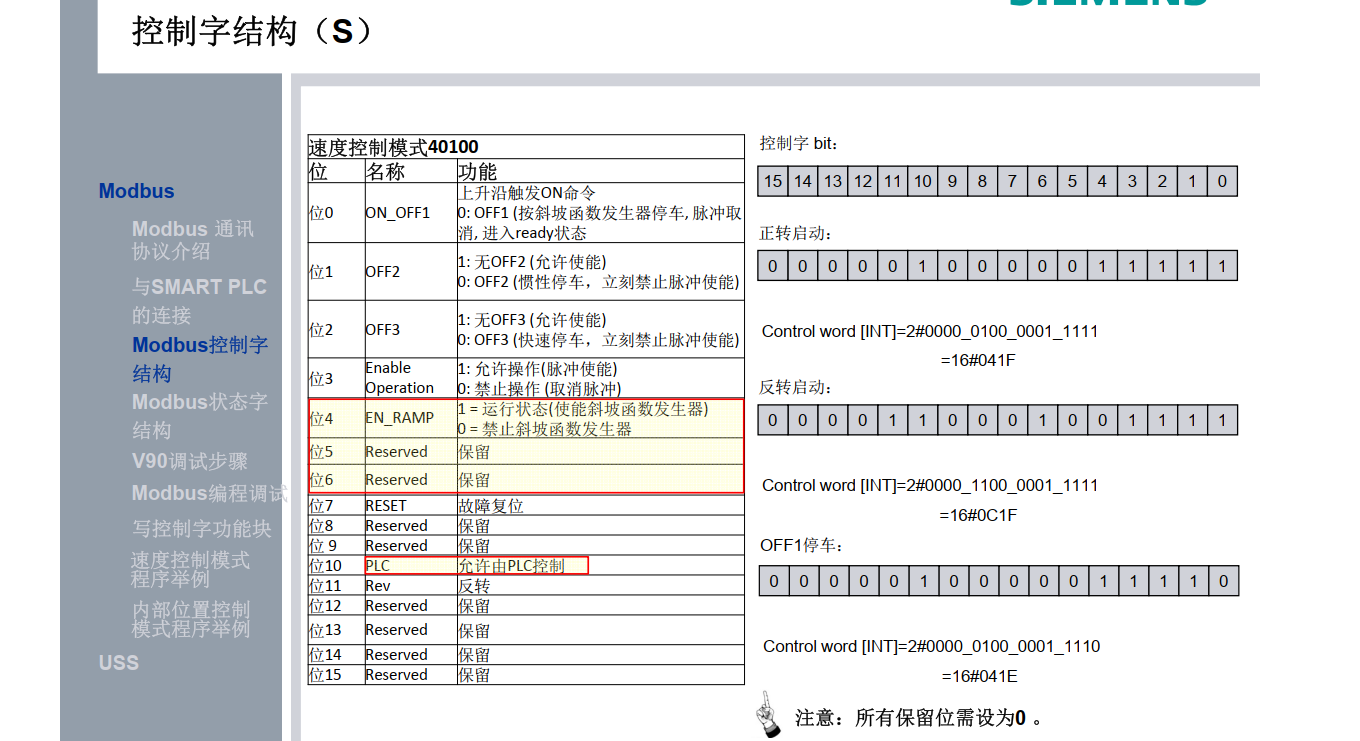The image size is (1360, 741).
Task: Click the 正转启动： label
Action: click(x=796, y=233)
